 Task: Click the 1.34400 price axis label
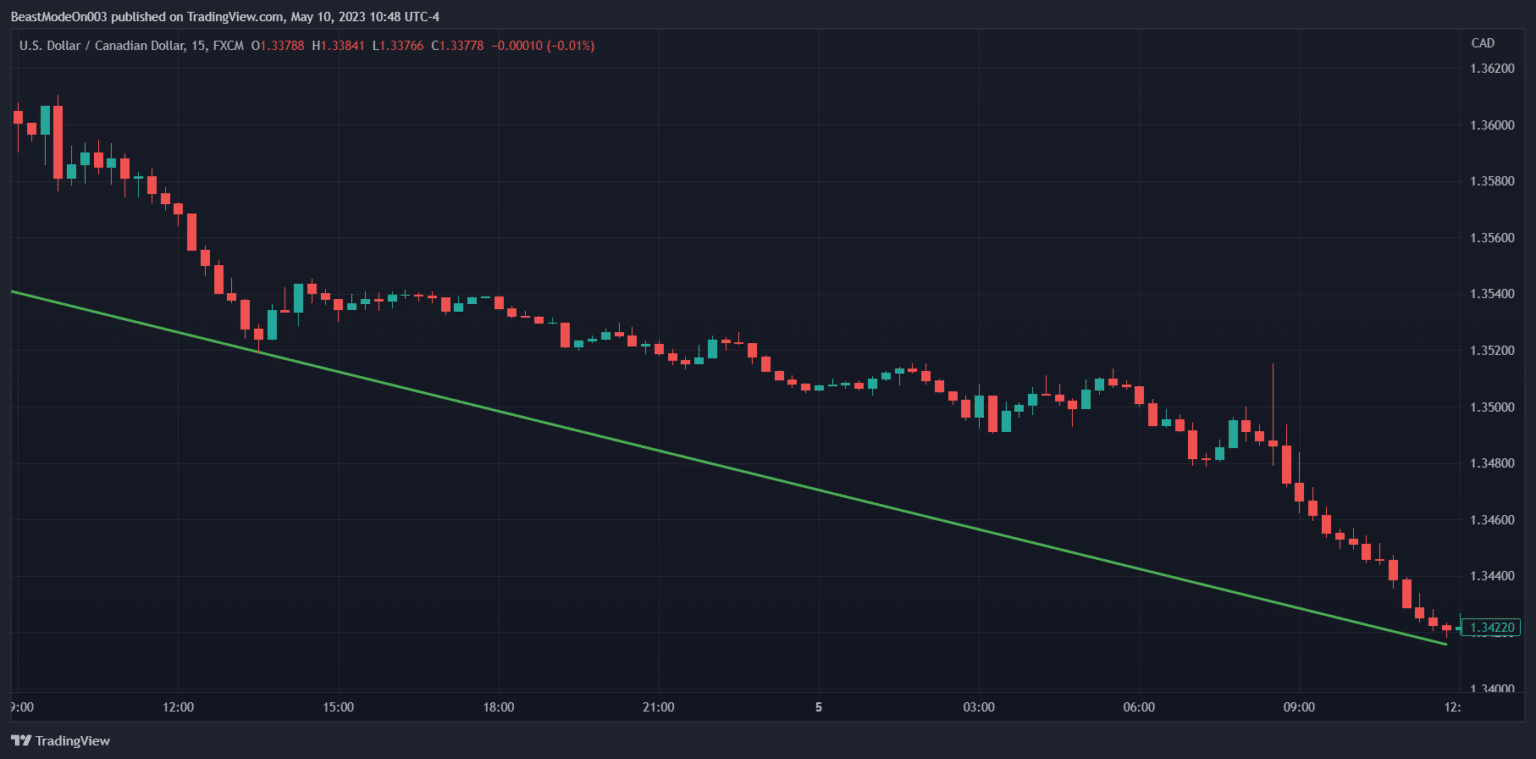coord(1490,577)
